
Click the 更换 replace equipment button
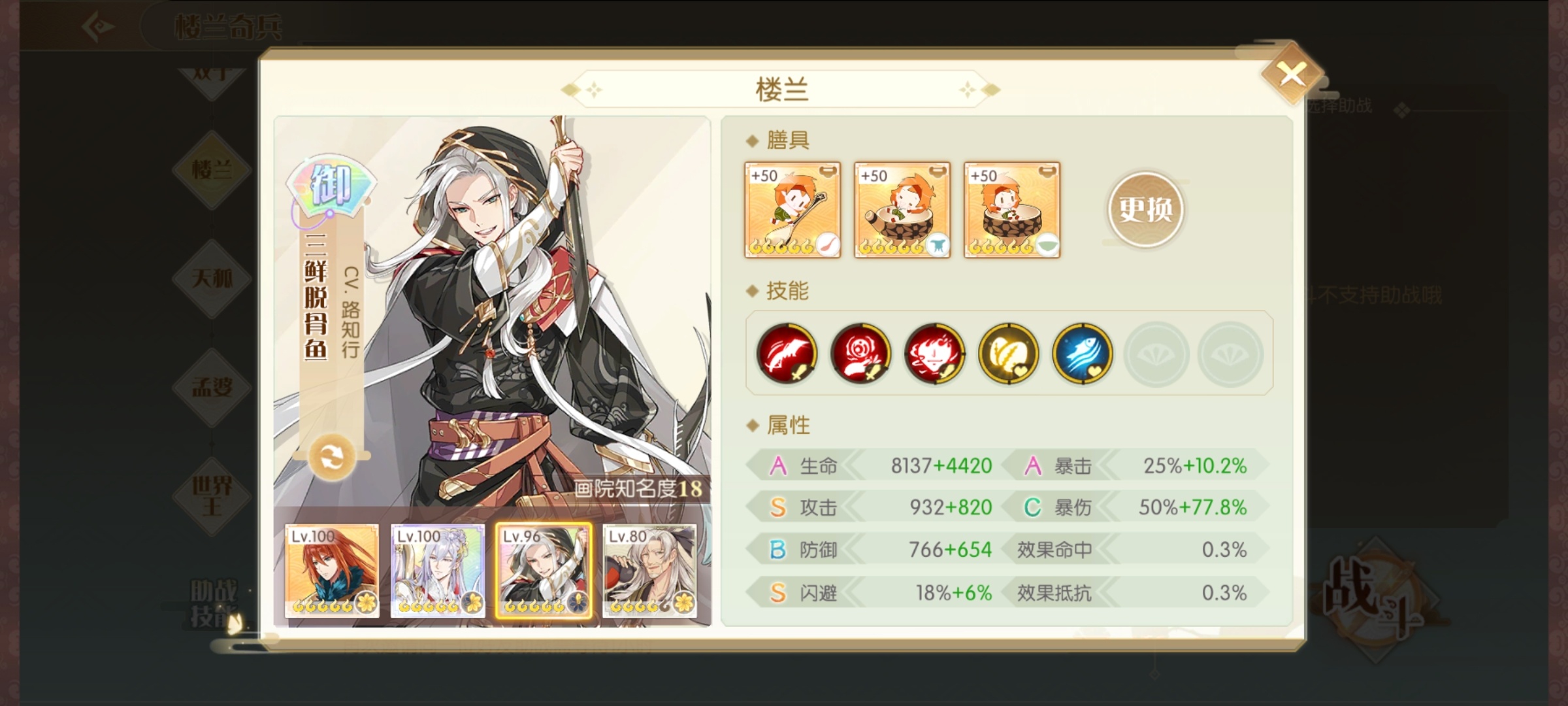[x=1145, y=209]
